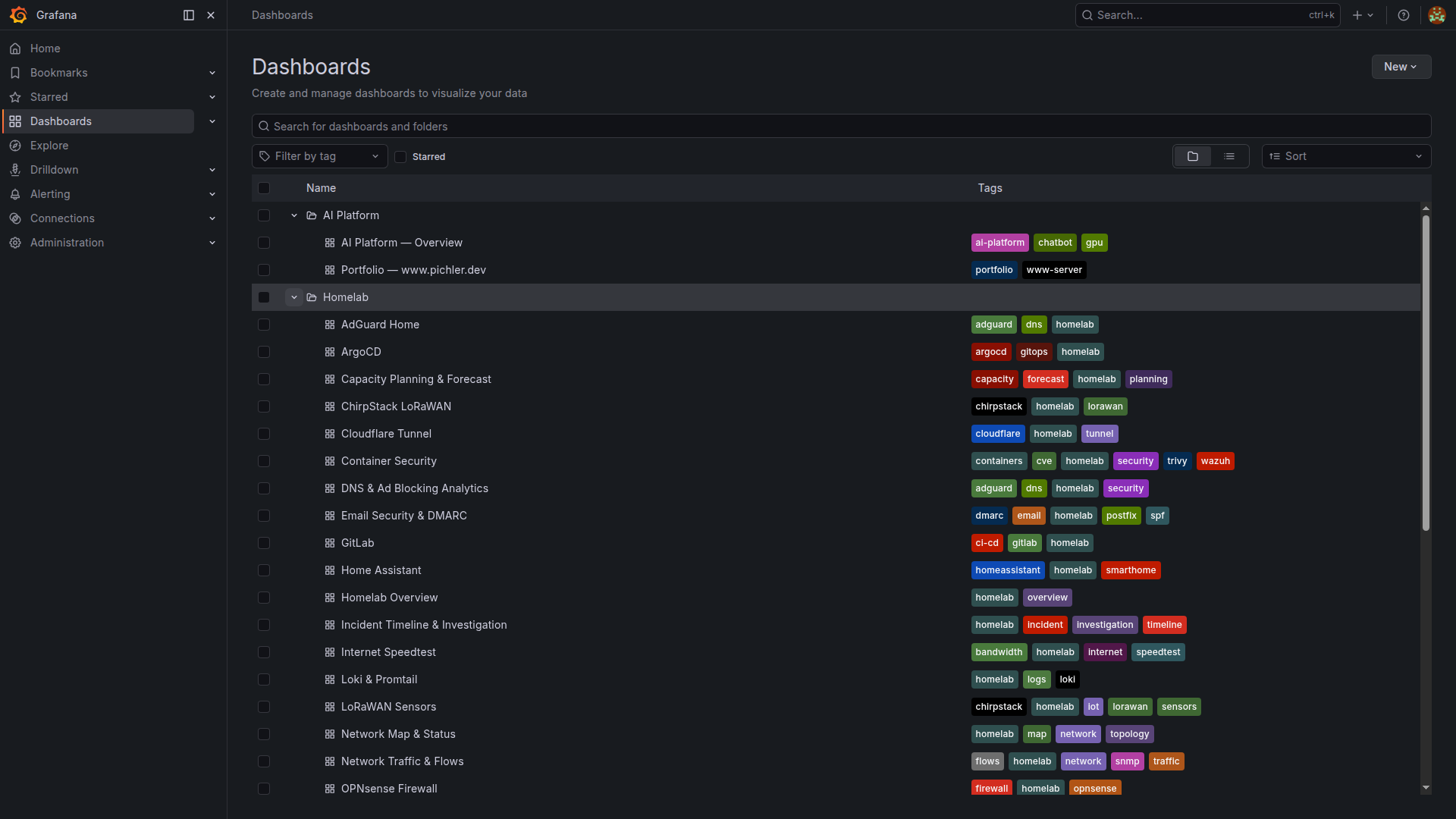The width and height of the screenshot is (1456, 819).
Task: Click the Grafana logo icon
Action: pyautogui.click(x=18, y=15)
